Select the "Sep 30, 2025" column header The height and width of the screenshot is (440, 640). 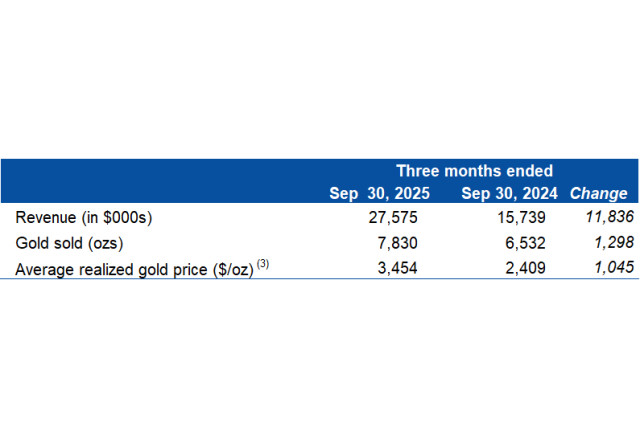point(380,194)
